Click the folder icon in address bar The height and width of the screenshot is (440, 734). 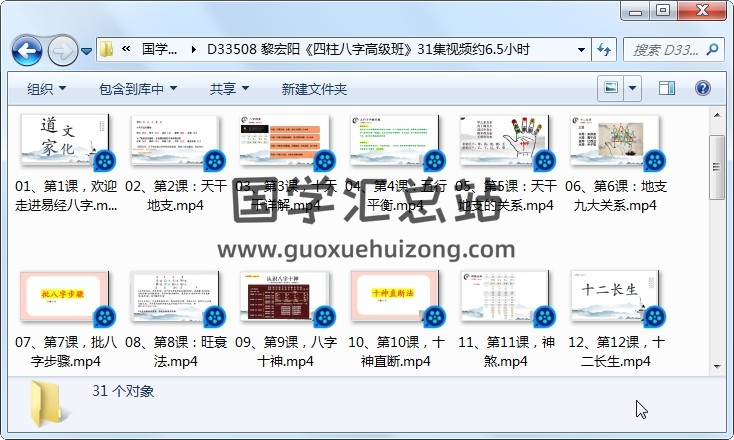[107, 49]
